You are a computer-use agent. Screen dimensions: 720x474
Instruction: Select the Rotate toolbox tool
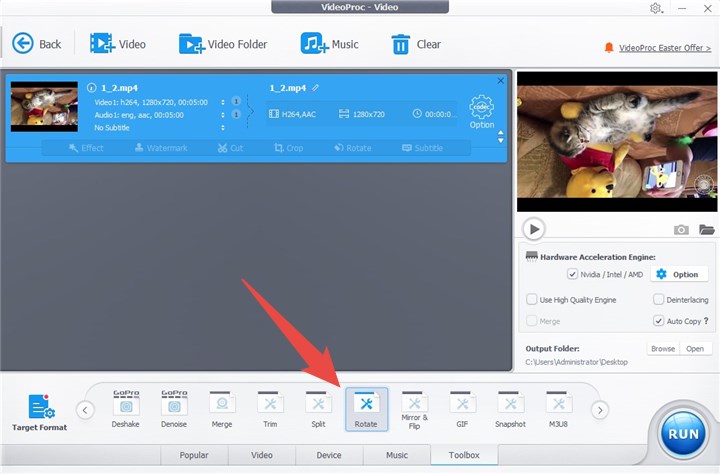(x=366, y=409)
